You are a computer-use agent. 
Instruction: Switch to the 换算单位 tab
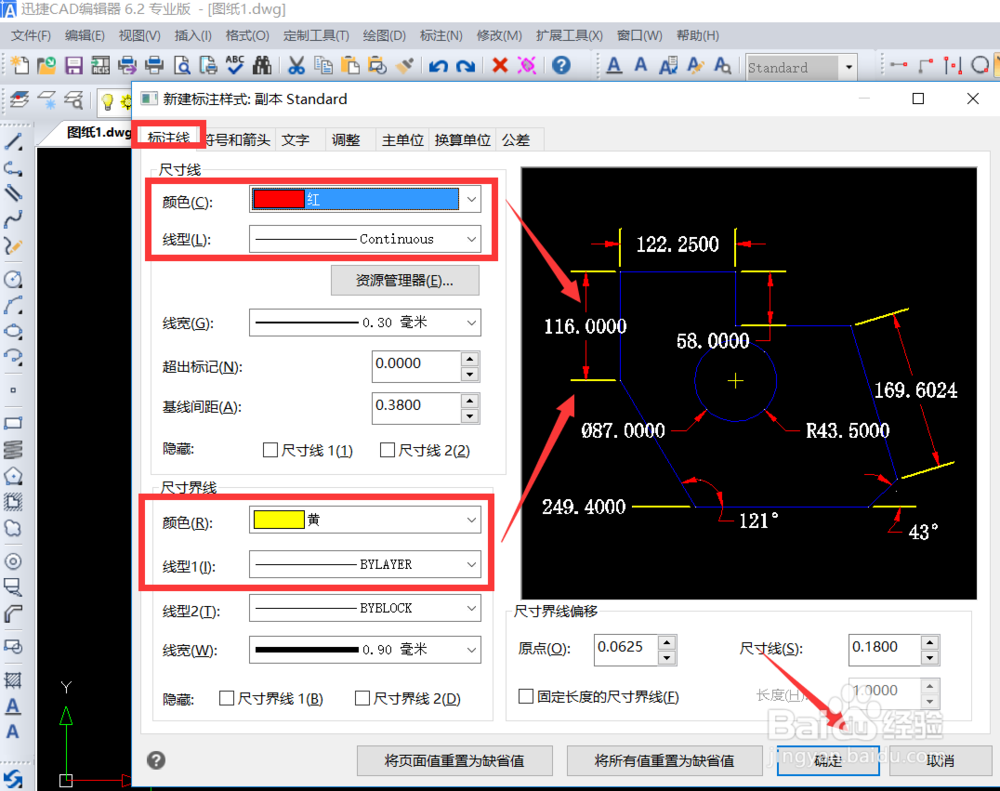coord(462,140)
